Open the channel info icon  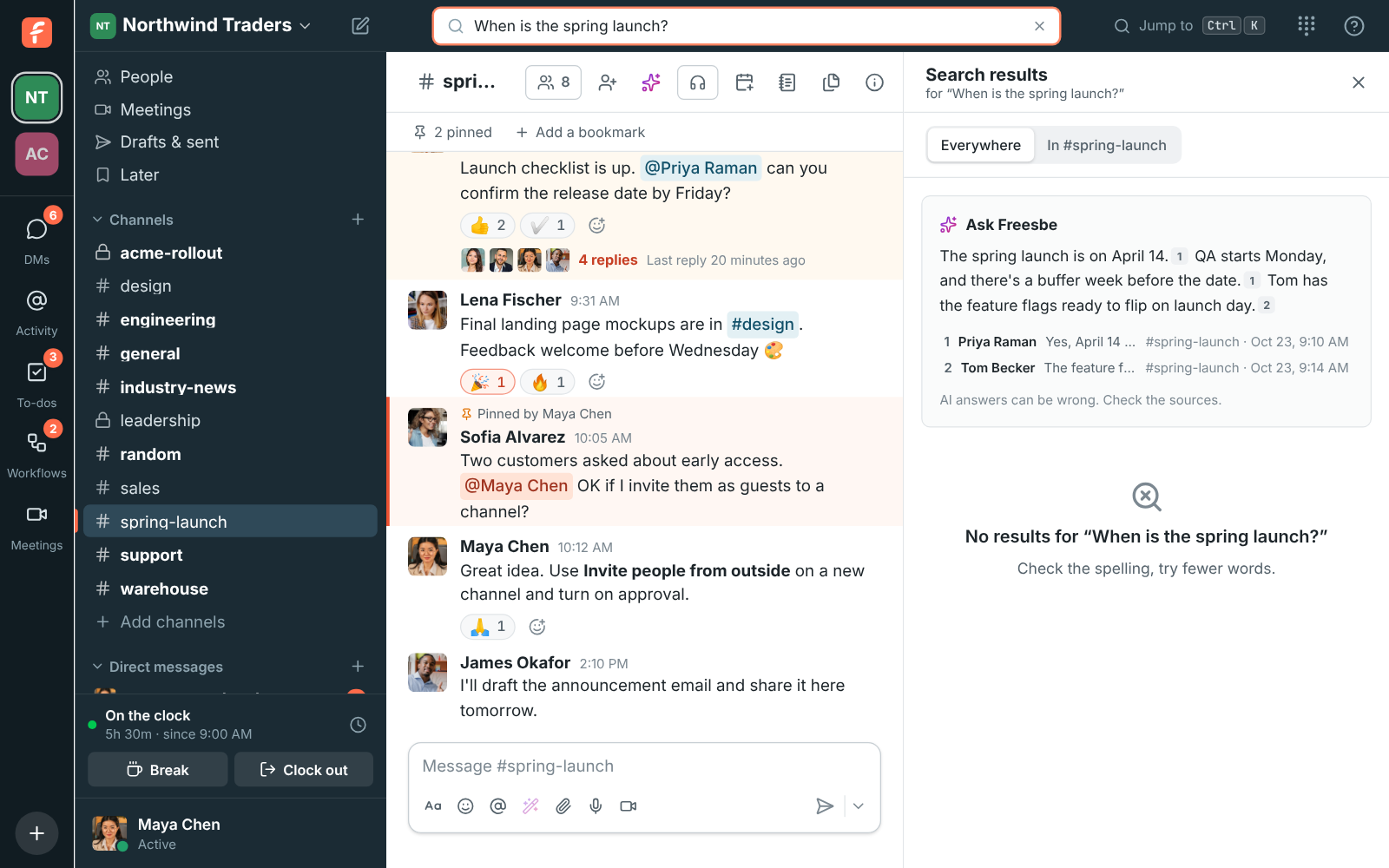coord(874,82)
